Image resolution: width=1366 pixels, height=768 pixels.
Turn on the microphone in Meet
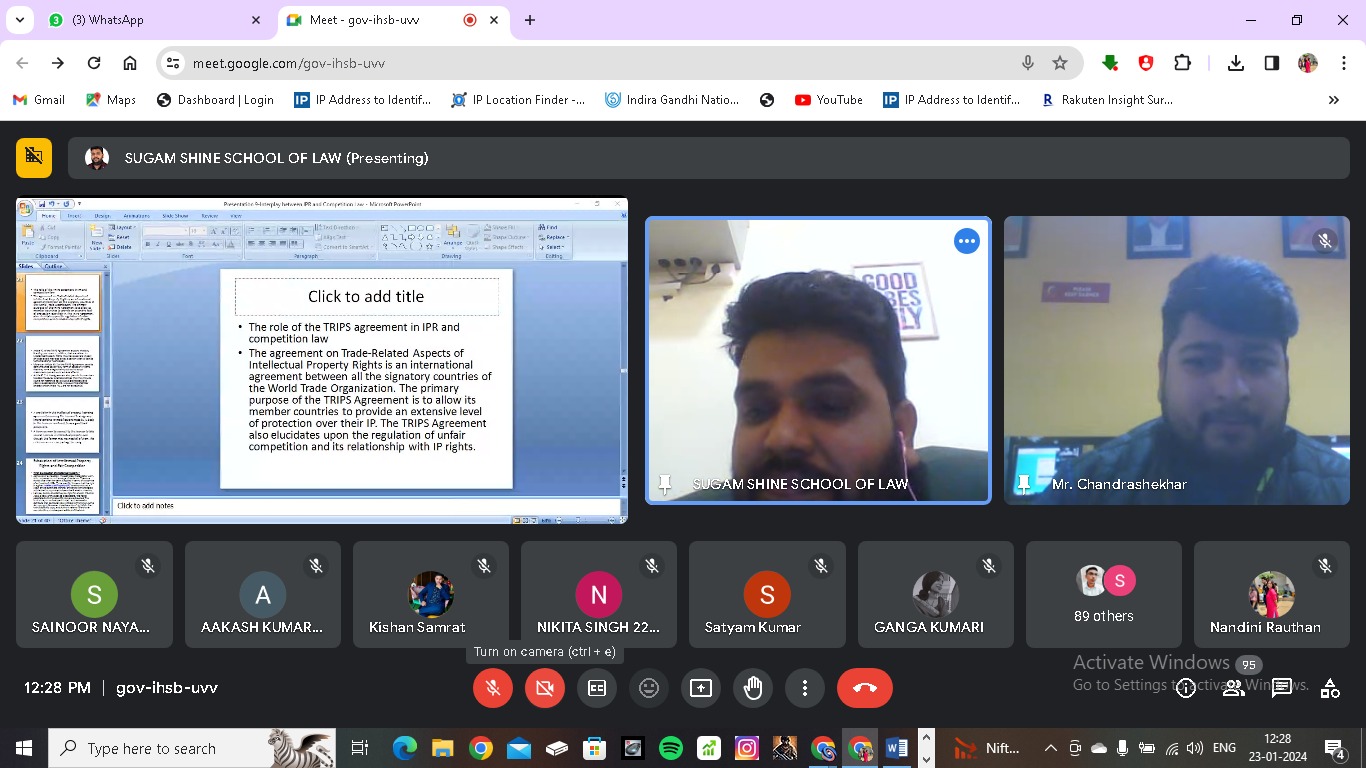click(x=492, y=688)
